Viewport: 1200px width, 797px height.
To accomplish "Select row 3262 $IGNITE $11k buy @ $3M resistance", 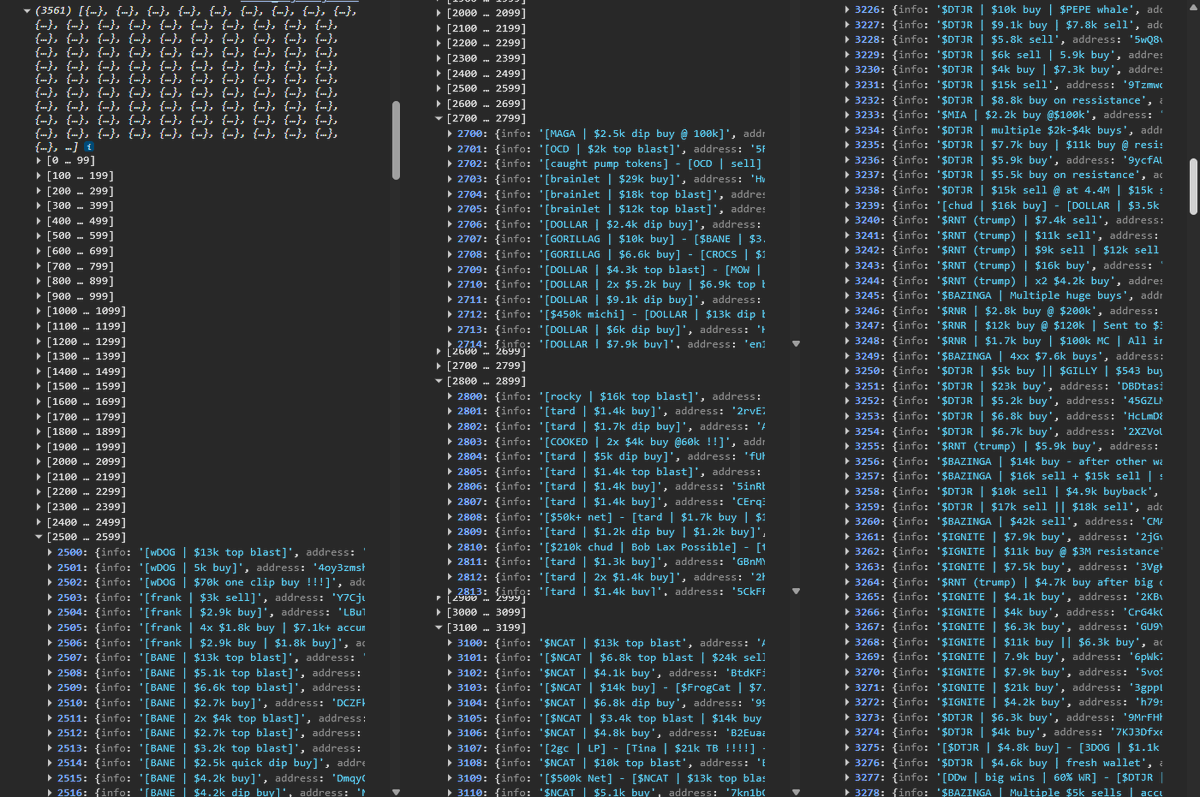I will [1005, 552].
